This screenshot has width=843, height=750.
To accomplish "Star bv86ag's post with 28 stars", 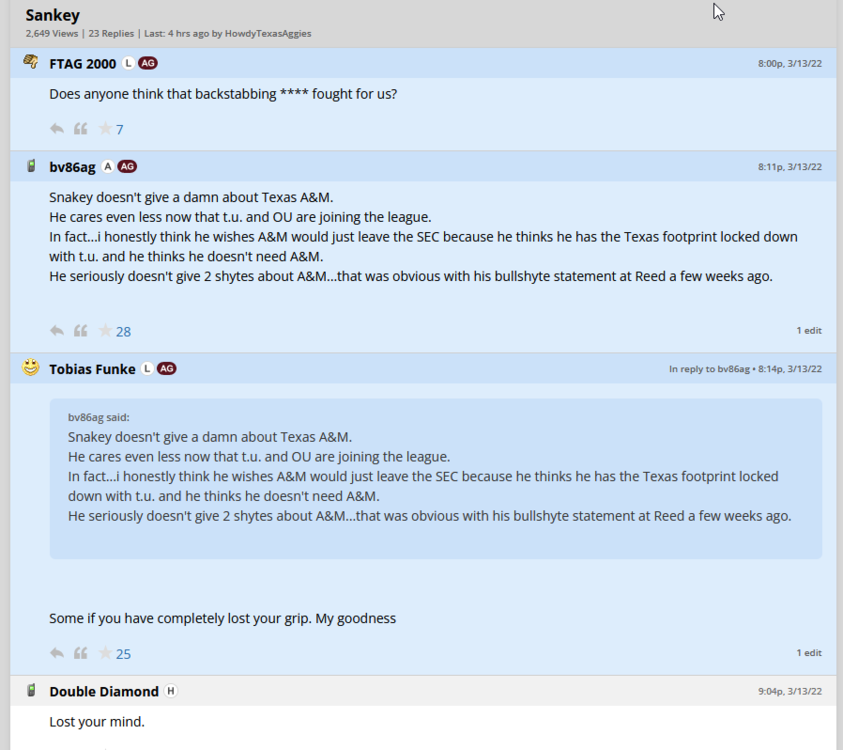I will coord(105,331).
